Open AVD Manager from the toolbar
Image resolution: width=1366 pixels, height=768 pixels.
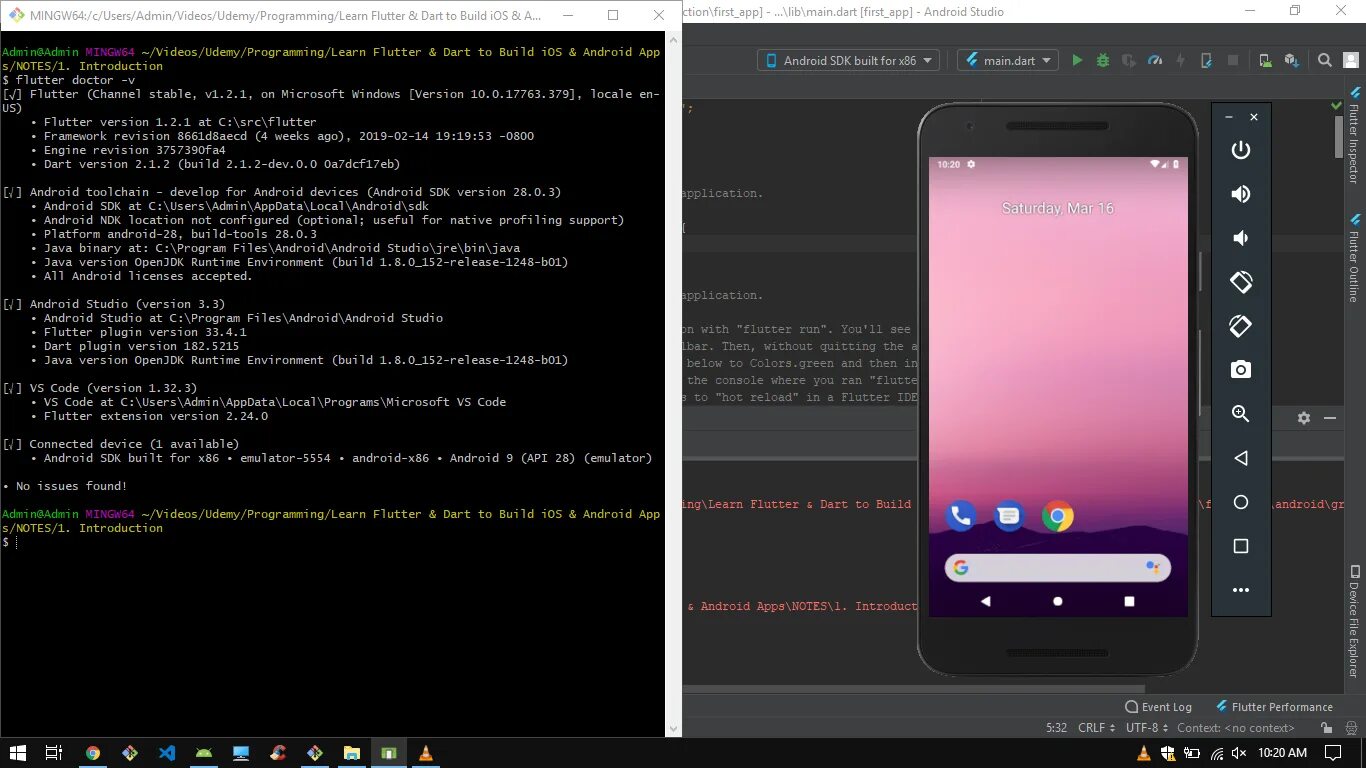[x=1265, y=60]
